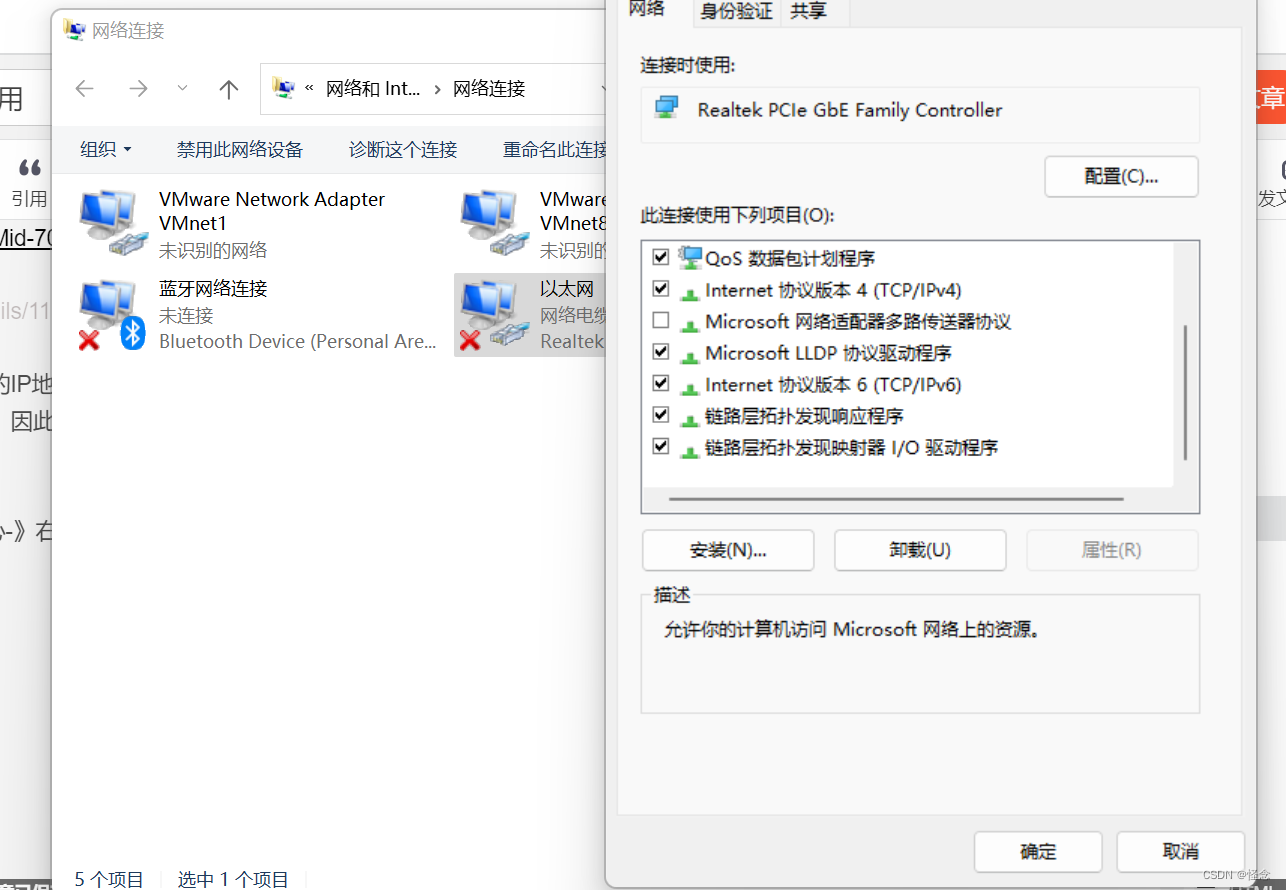Click '5 个项目' in status bar
The width and height of the screenshot is (1286, 890).
tap(109, 879)
